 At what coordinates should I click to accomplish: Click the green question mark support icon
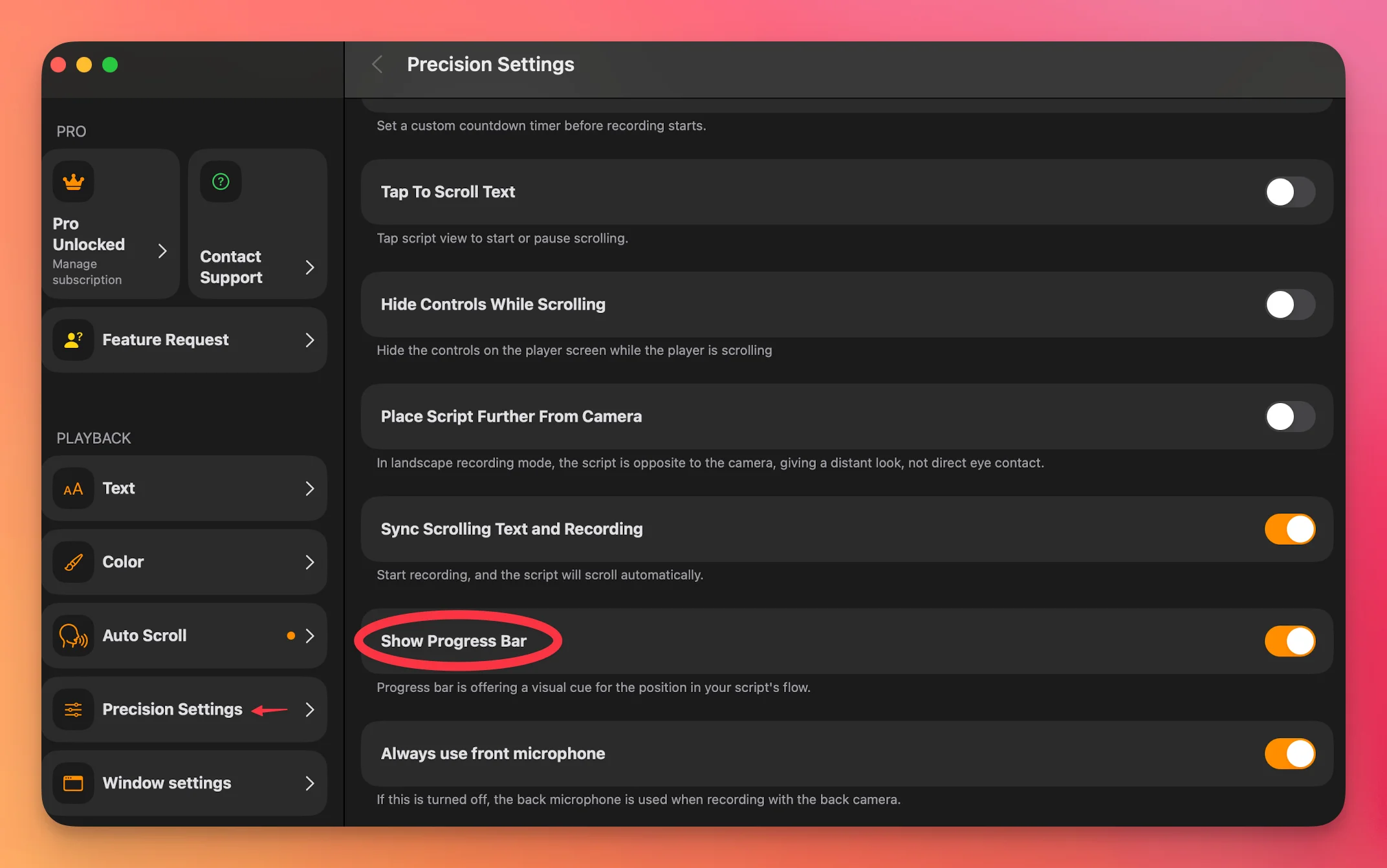point(221,182)
